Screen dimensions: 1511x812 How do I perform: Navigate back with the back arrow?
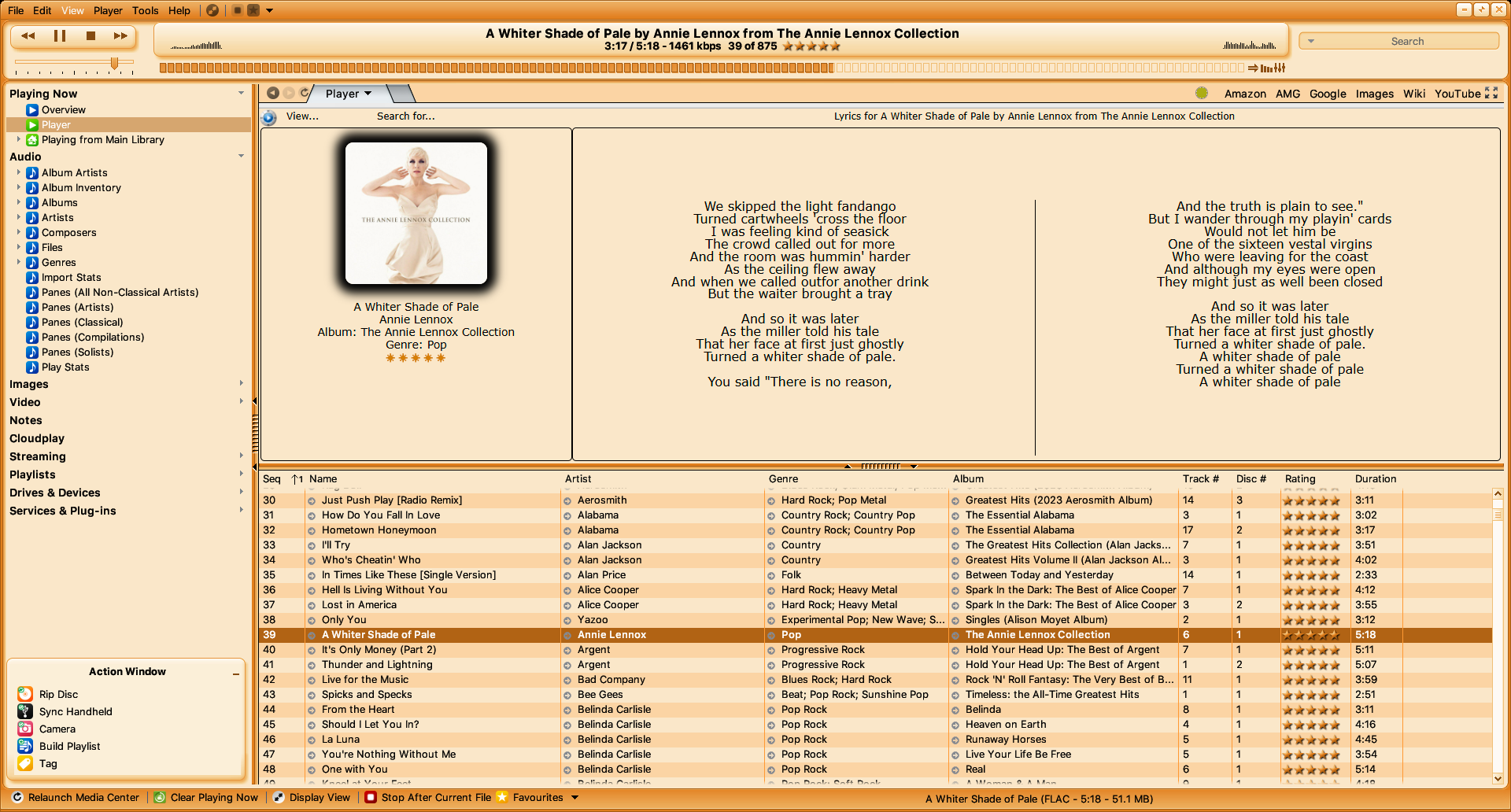(272, 93)
